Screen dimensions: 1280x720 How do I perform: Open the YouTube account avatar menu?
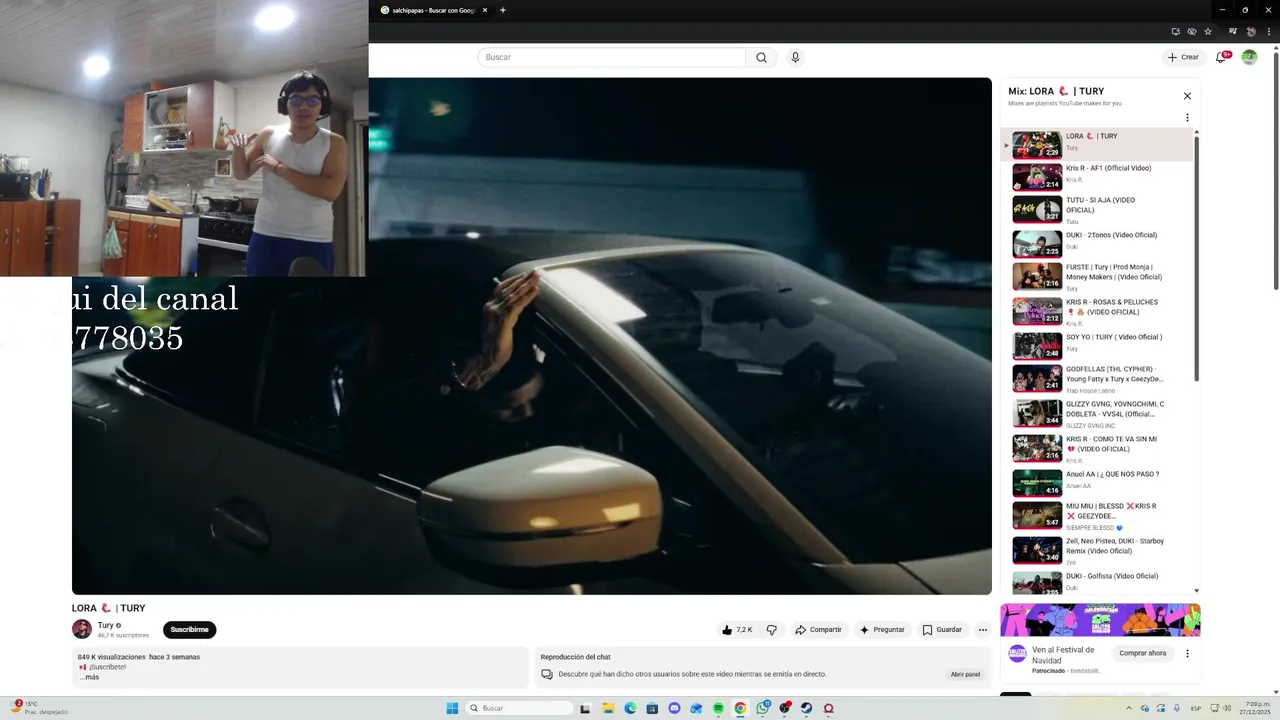pos(1249,57)
